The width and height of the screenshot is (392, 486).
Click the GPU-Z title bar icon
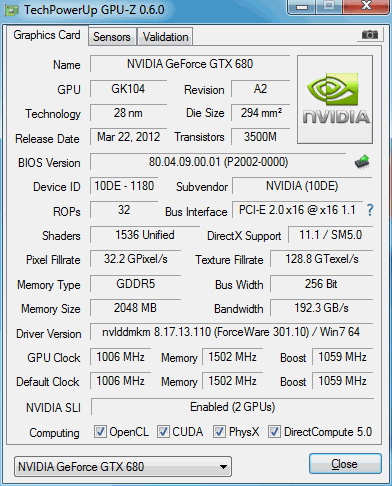click(x=11, y=10)
